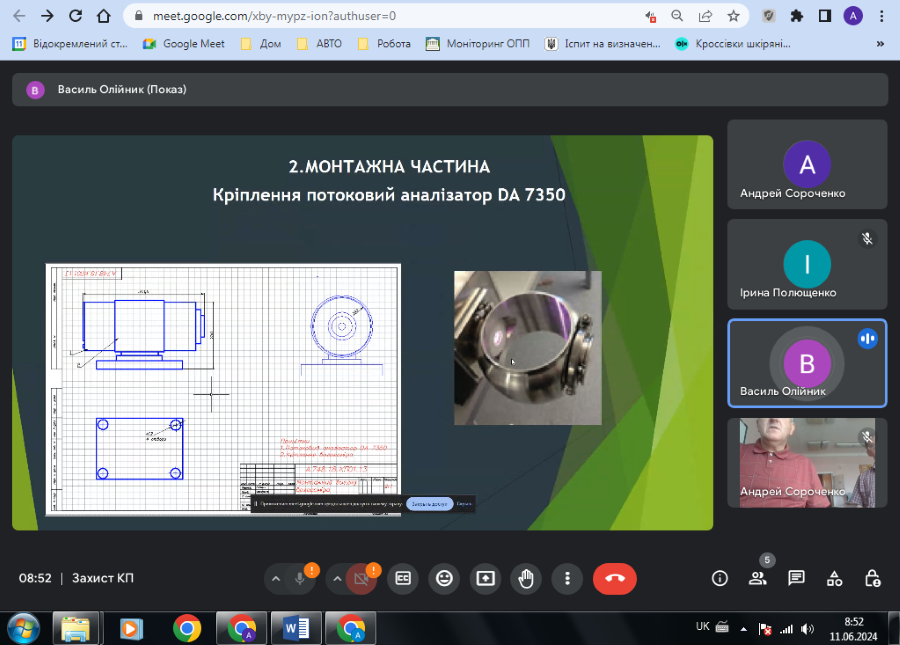Select Ірина Полющенко participant tile
The width and height of the screenshot is (900, 645).
coord(807,264)
